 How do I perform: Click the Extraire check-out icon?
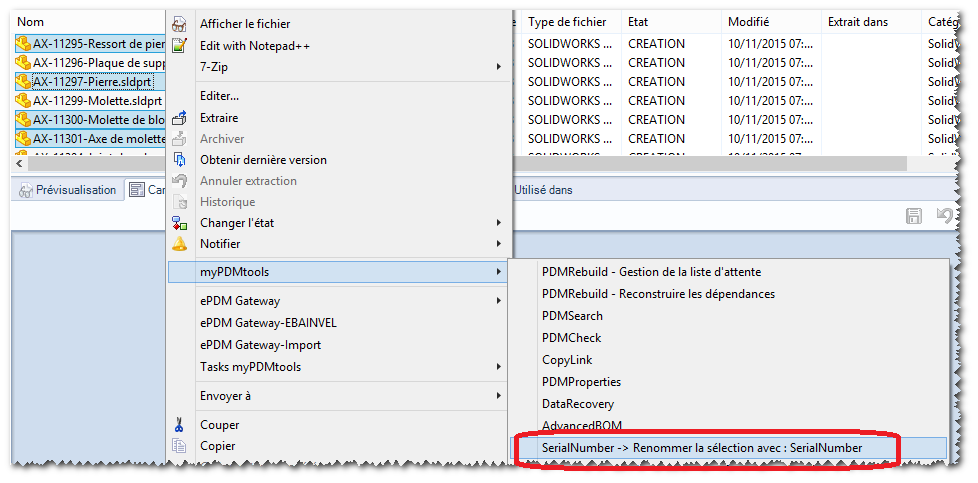coord(179,118)
